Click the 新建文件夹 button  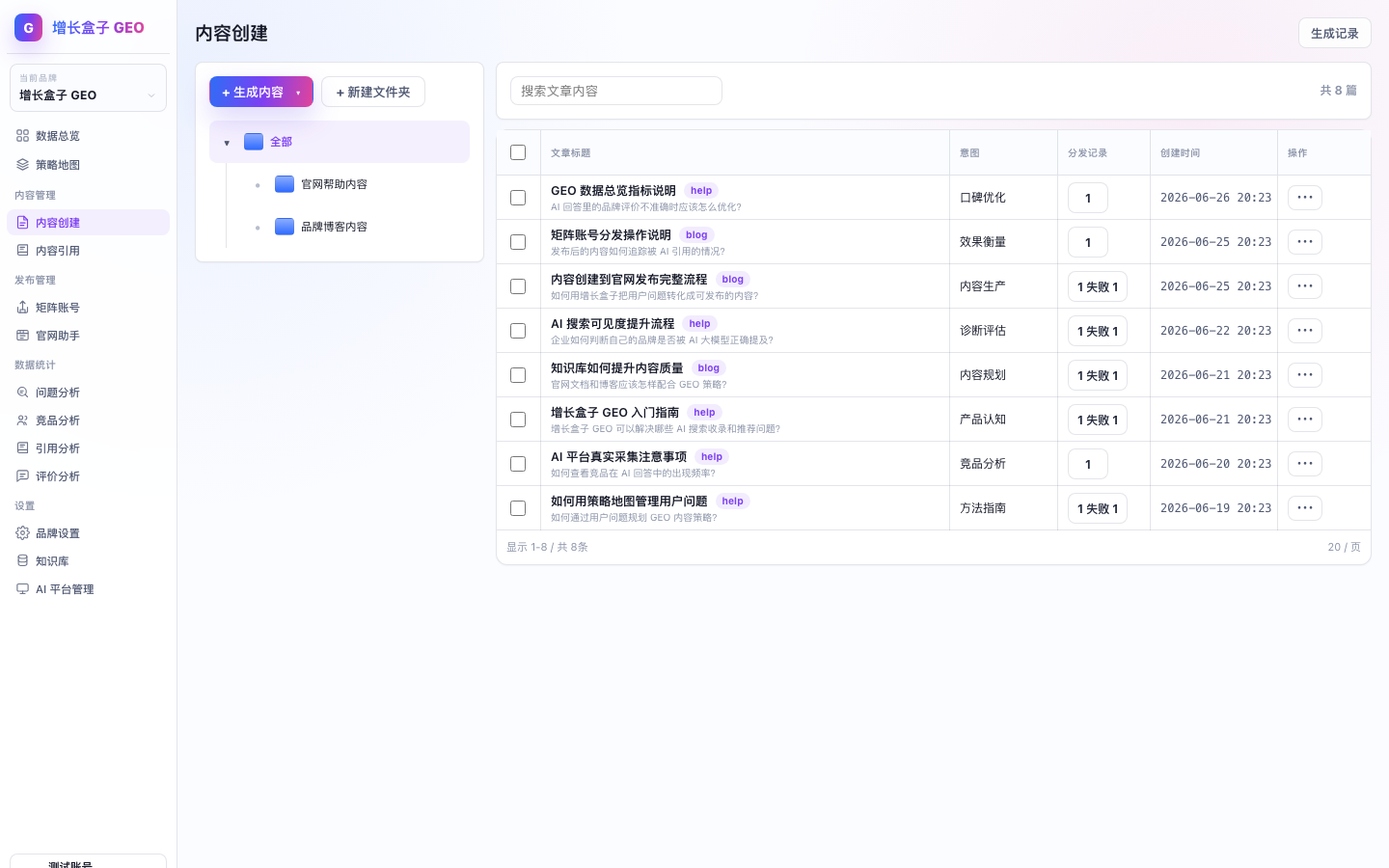click(x=373, y=92)
